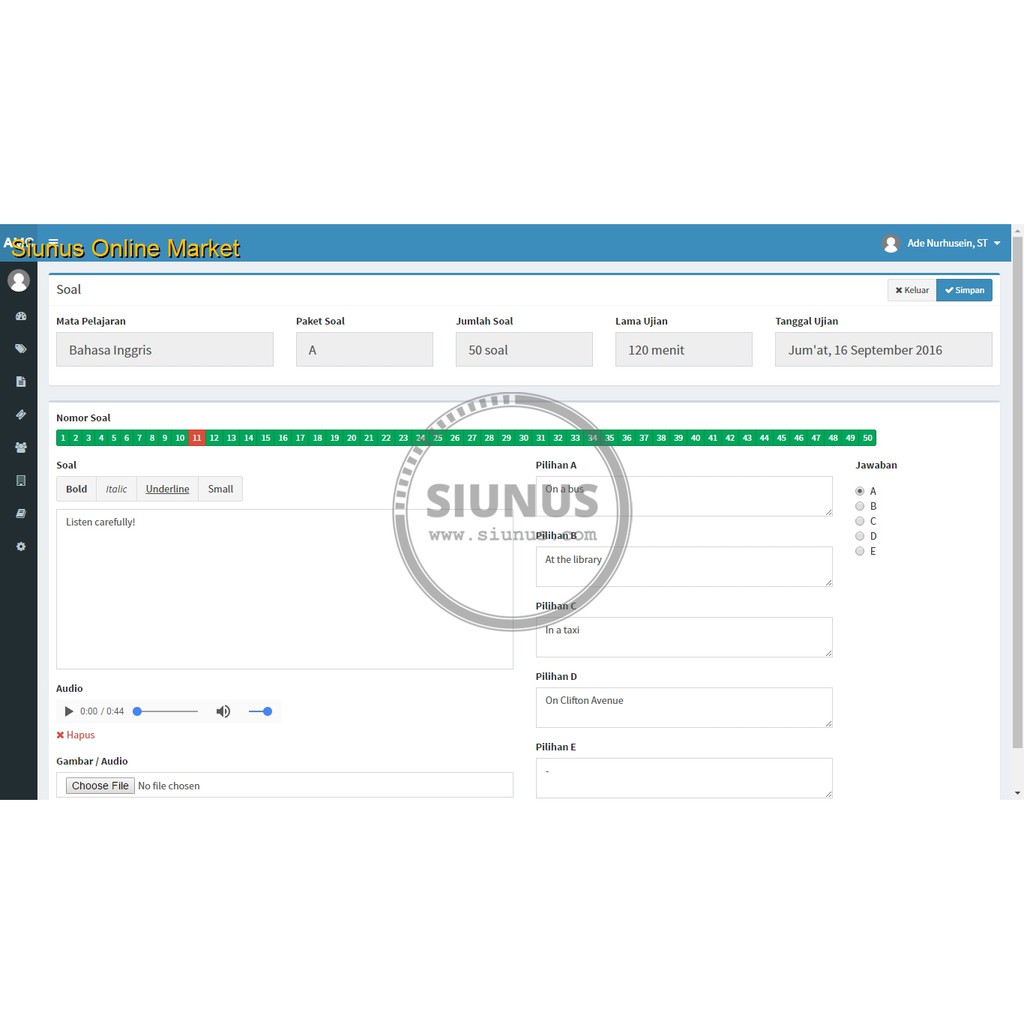The height and width of the screenshot is (1024, 1024).
Task: Click the Simpan save button
Action: tap(964, 290)
